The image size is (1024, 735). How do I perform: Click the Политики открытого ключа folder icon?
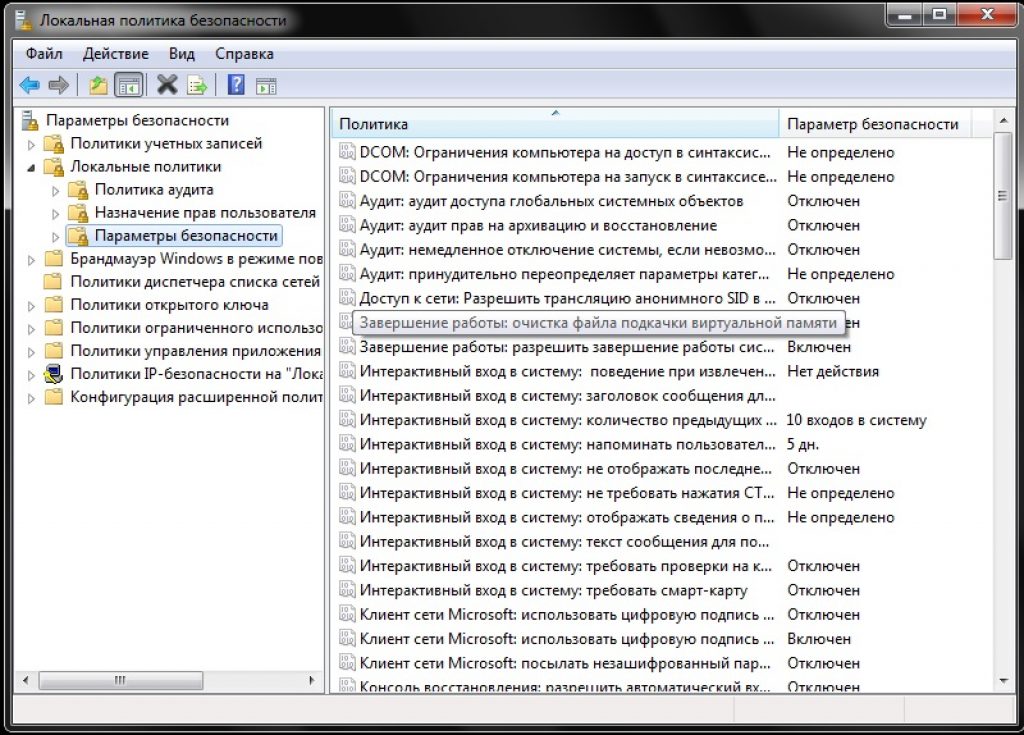pyautogui.click(x=54, y=305)
